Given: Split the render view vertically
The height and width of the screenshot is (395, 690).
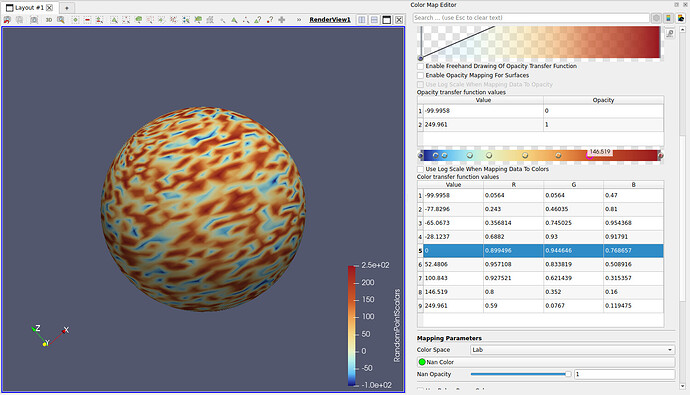Looking at the screenshot, I should pos(374,20).
